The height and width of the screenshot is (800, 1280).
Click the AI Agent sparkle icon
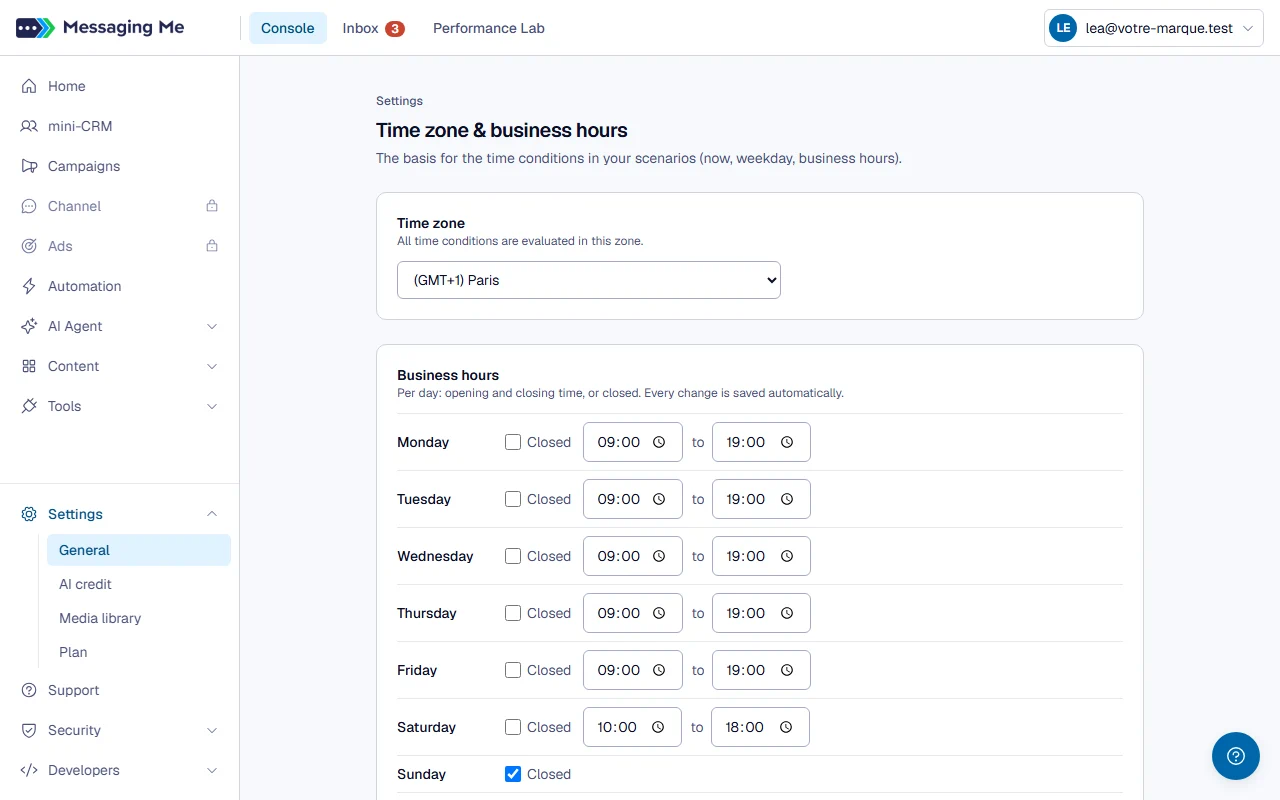click(x=29, y=326)
